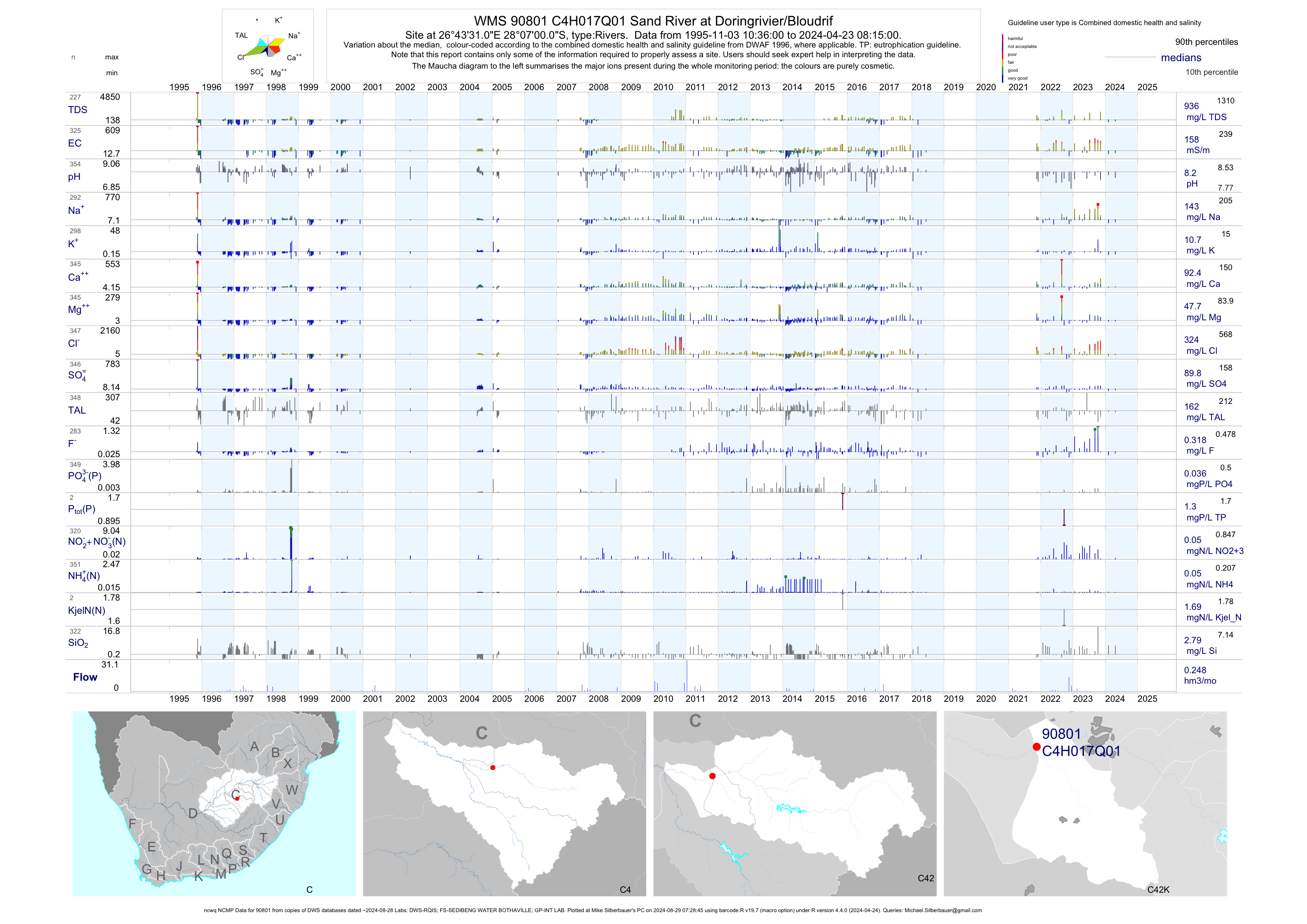Screen dimensions: 1307x924
Task: Click the guideline colour legend bar
Action: coord(1002,58)
